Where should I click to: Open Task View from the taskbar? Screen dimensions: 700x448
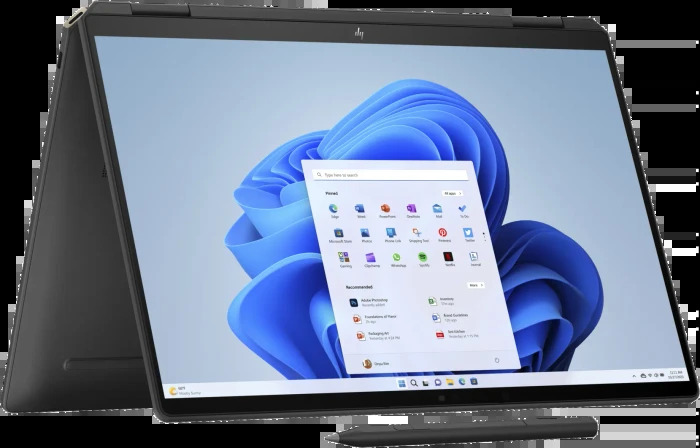426,383
